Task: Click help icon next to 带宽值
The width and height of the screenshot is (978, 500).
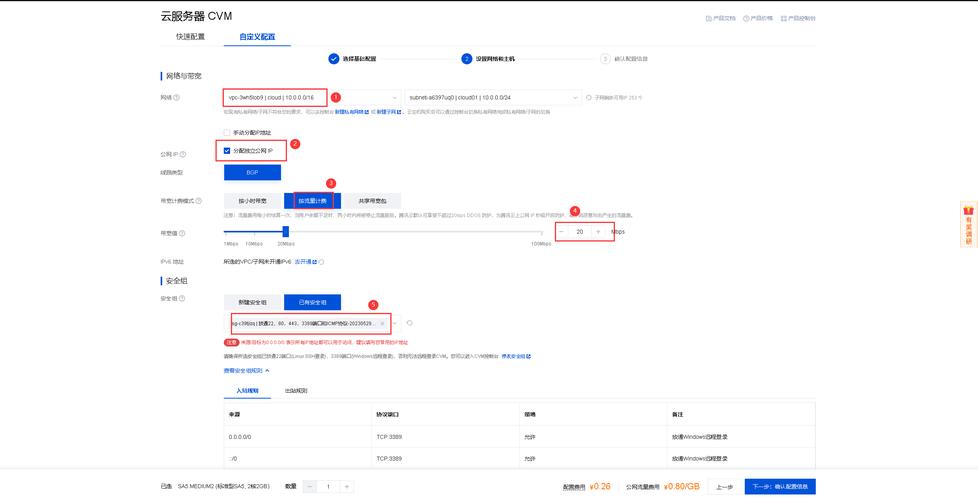Action: 182,233
